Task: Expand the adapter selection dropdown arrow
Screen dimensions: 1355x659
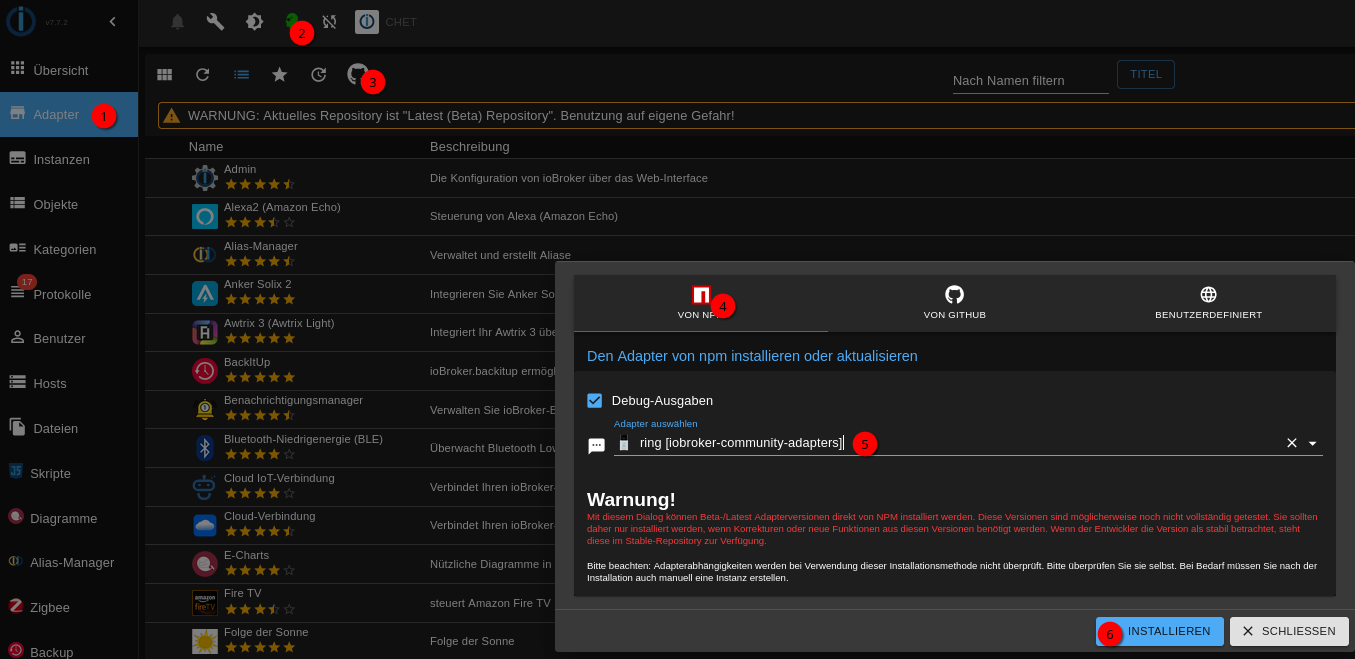Action: [1313, 443]
